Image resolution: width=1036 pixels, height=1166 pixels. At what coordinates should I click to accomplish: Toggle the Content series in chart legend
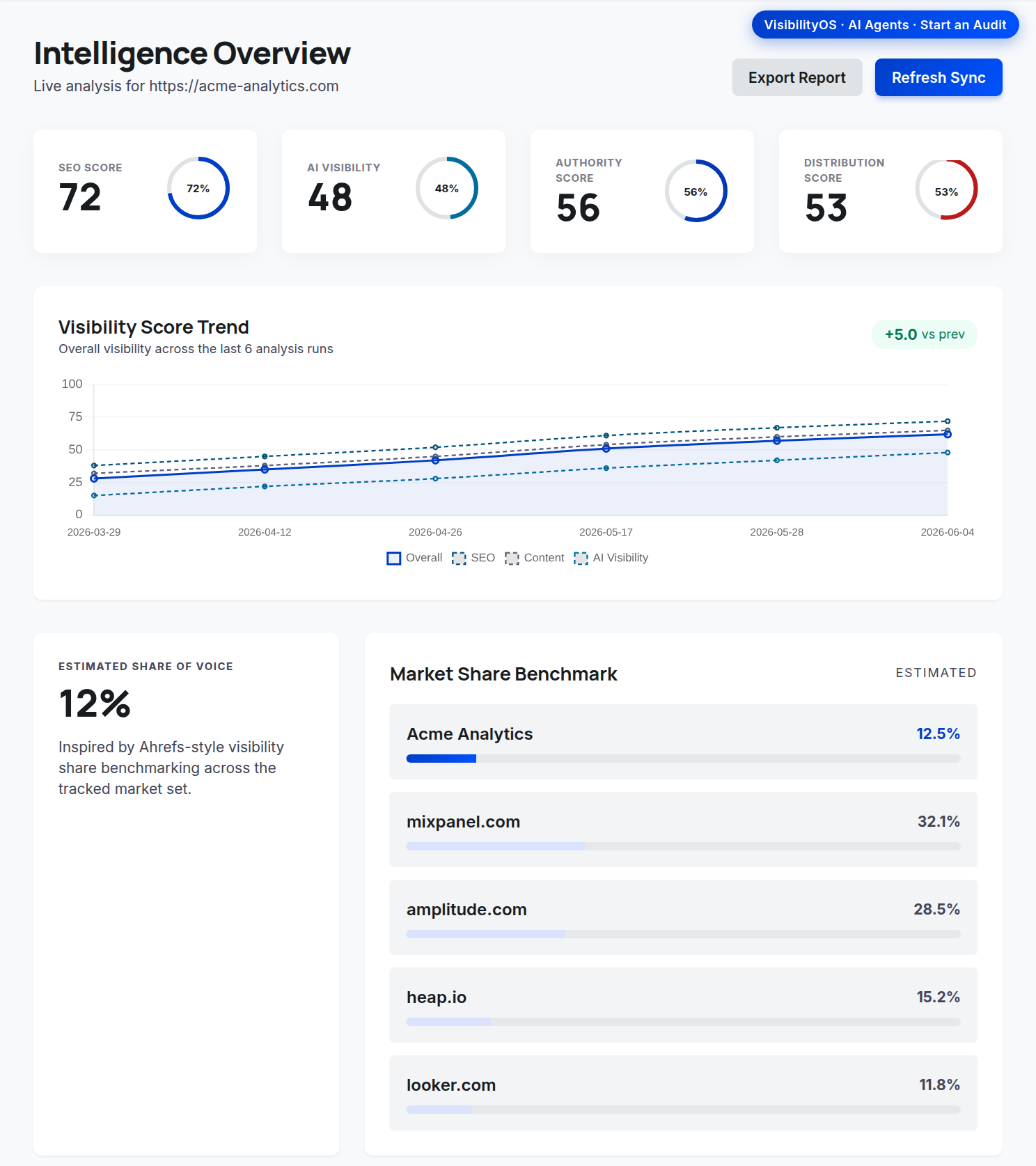point(535,558)
